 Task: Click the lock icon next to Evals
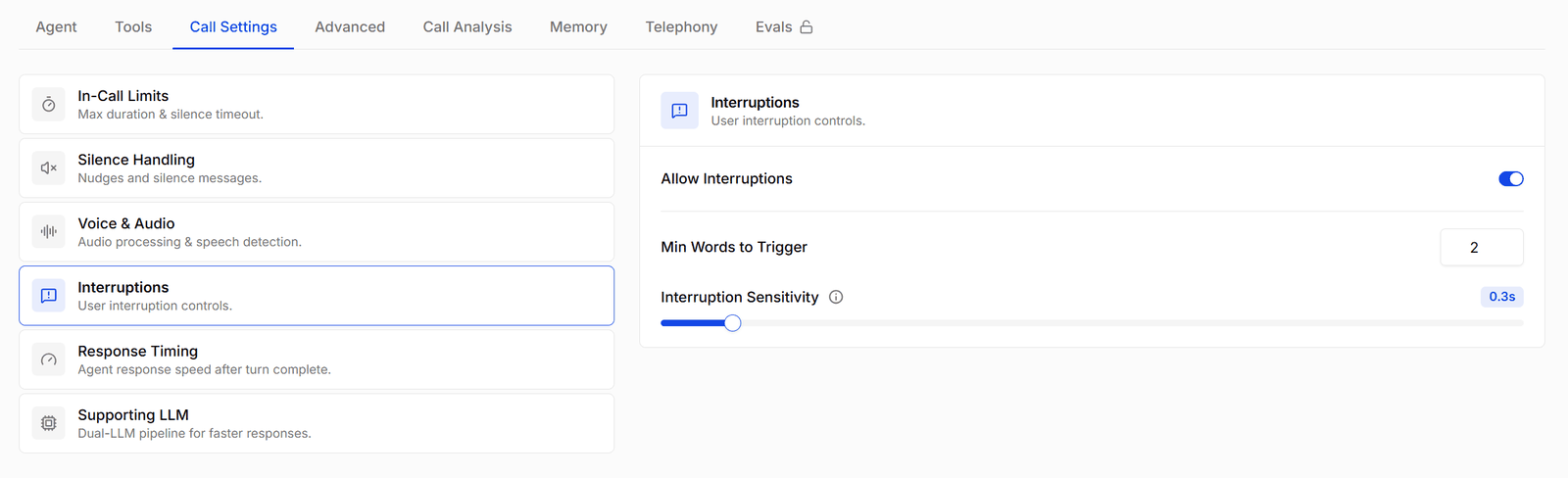[x=807, y=27]
